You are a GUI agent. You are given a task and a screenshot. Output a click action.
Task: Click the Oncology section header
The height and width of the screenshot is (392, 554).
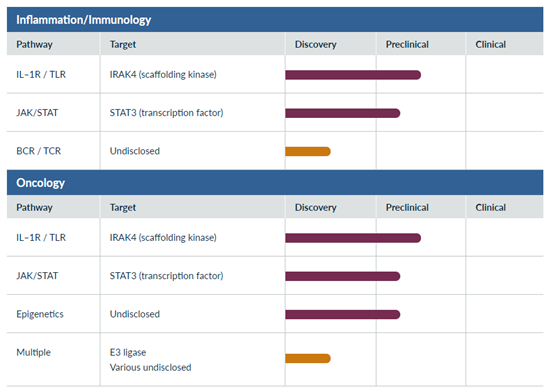click(275, 183)
